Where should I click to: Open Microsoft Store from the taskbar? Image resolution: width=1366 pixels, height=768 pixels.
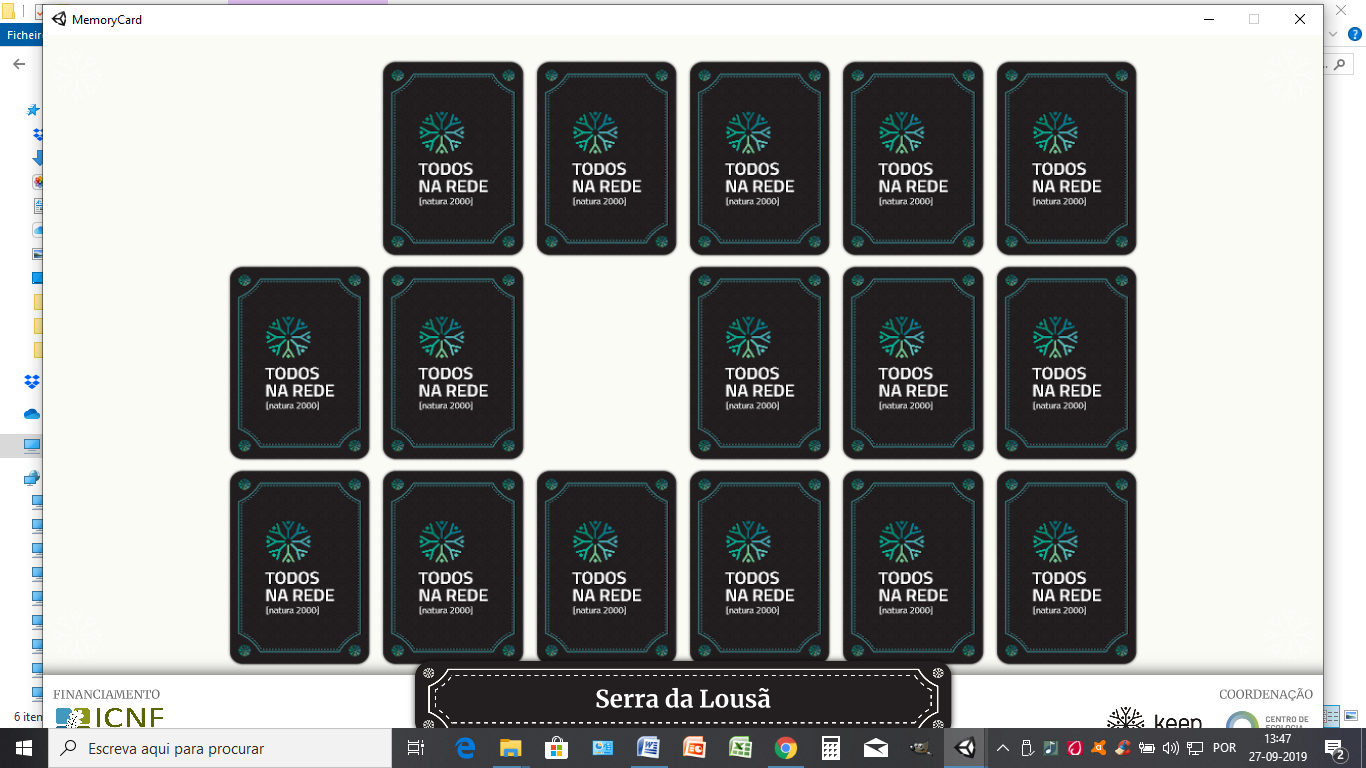(556, 748)
